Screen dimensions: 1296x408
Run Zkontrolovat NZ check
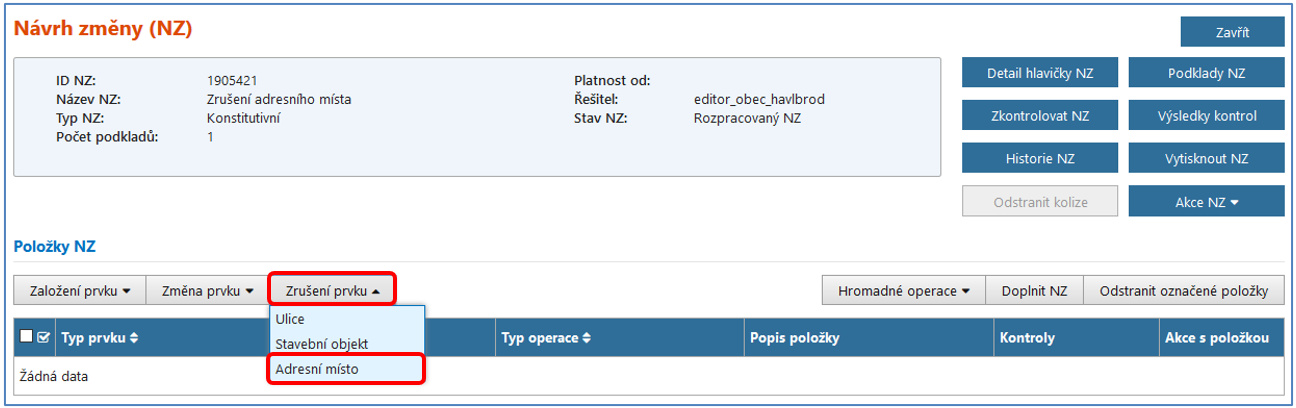tap(1039, 116)
